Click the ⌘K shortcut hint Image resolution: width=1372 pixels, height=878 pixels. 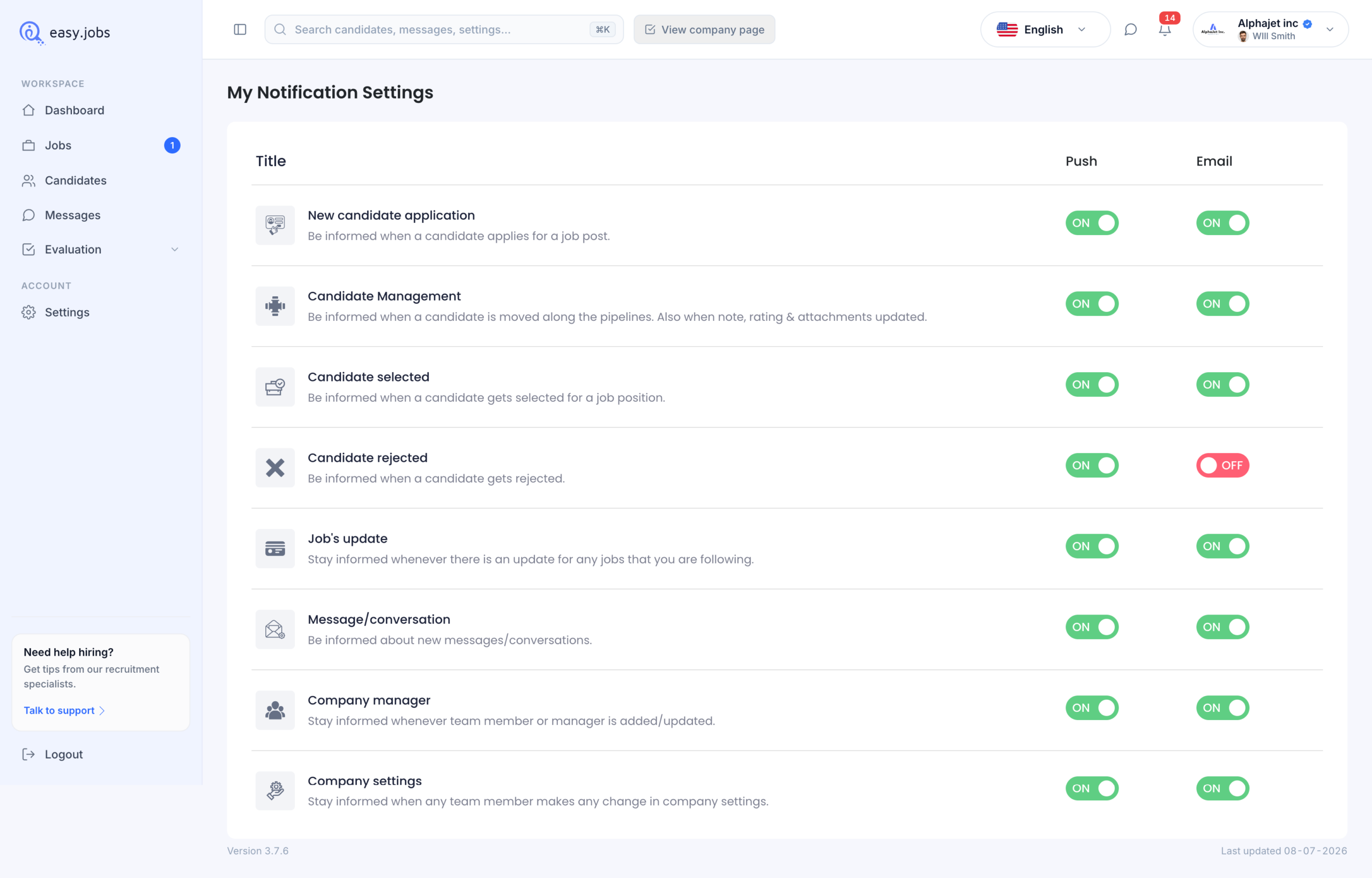tap(602, 29)
